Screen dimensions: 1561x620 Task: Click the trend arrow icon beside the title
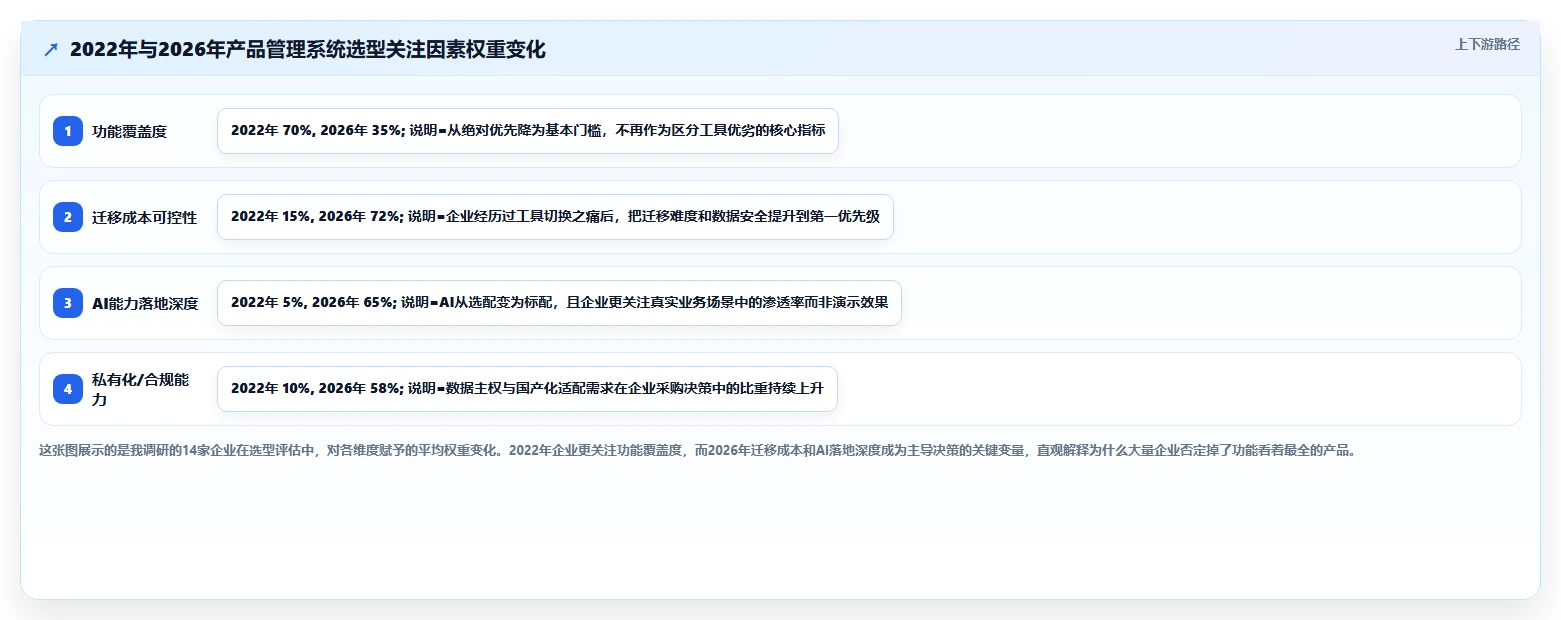click(x=51, y=50)
